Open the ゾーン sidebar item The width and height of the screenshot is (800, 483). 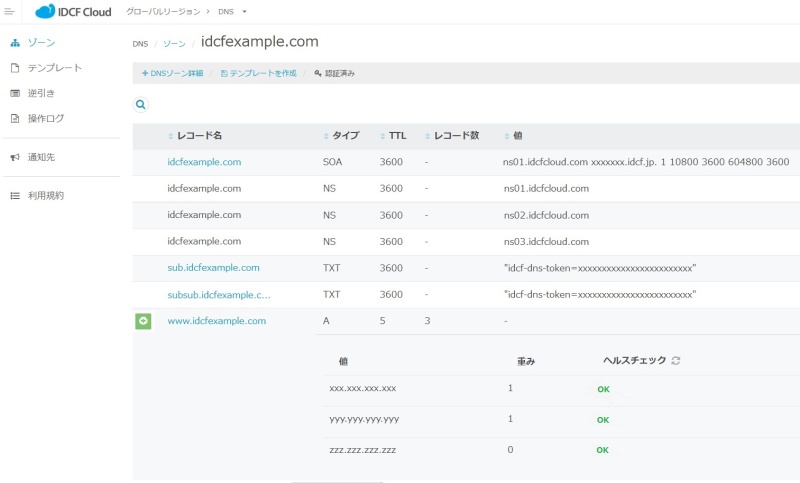pos(40,43)
